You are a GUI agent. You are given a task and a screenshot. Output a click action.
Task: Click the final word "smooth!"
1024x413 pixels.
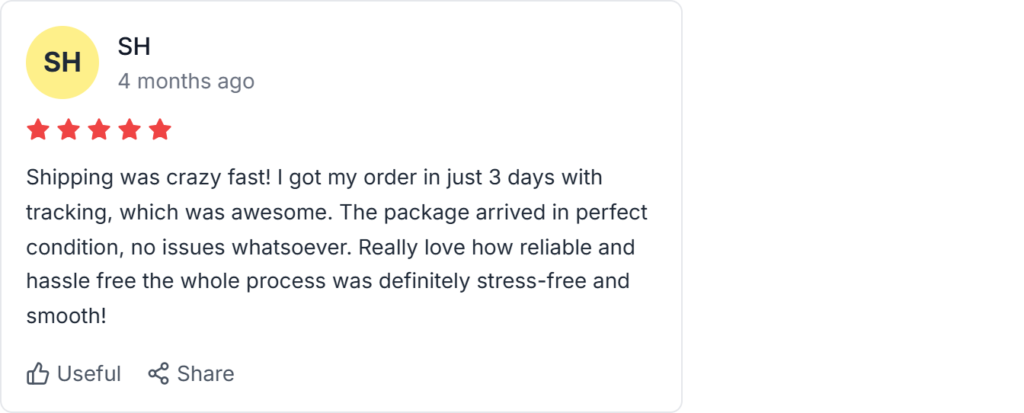66,315
